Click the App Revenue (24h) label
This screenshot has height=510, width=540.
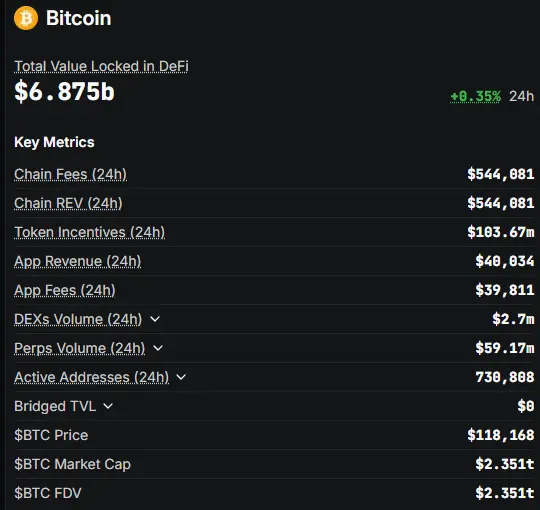[78, 261]
